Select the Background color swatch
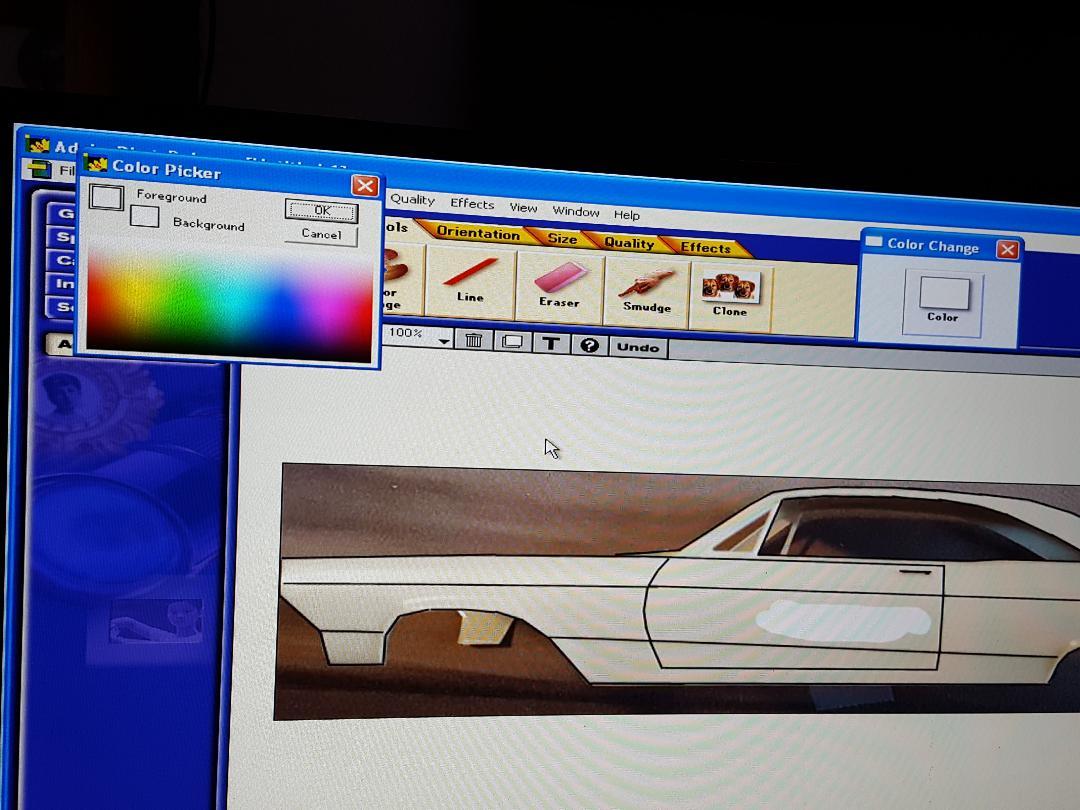 pyautogui.click(x=145, y=216)
